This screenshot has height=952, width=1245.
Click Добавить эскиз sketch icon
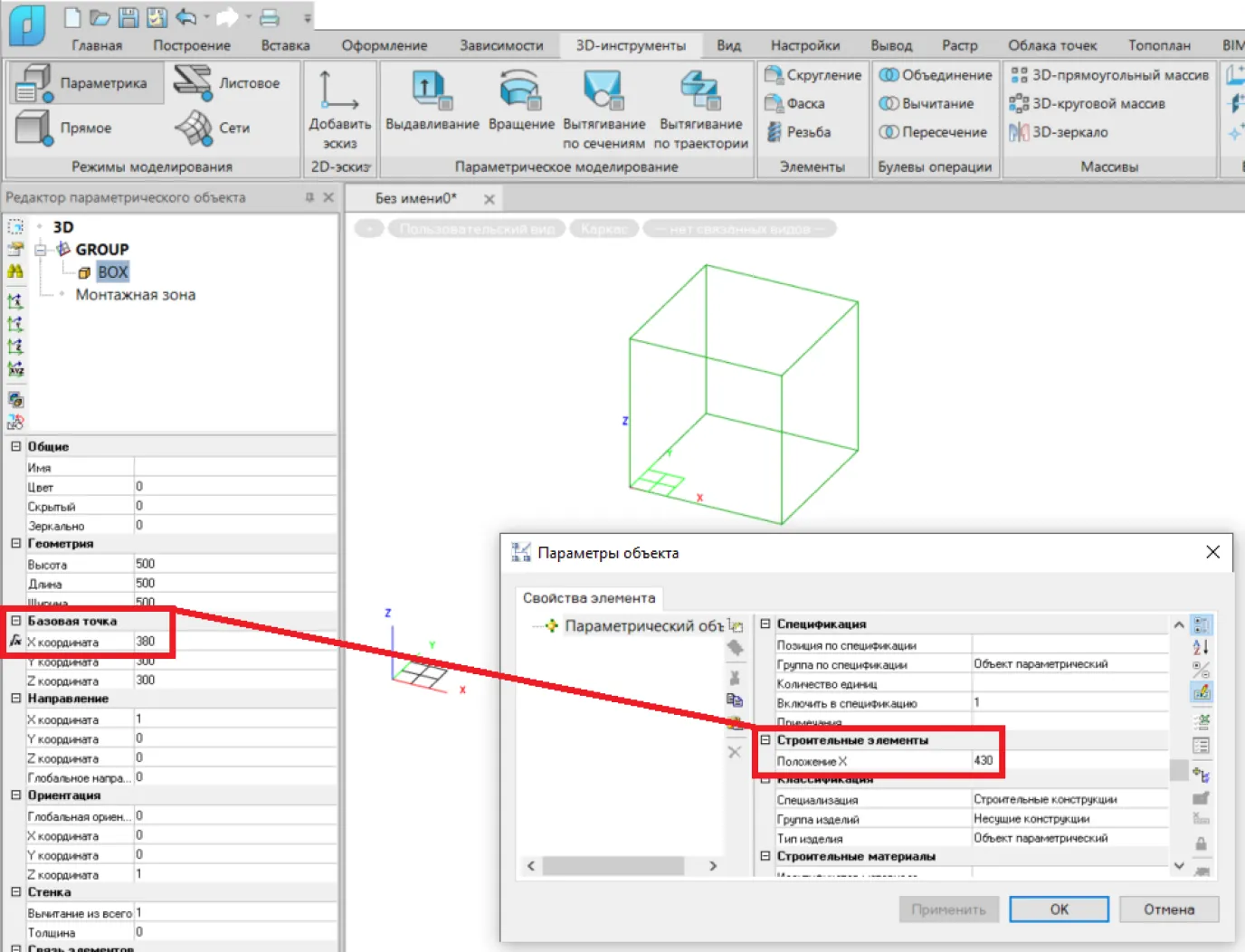coord(339,92)
